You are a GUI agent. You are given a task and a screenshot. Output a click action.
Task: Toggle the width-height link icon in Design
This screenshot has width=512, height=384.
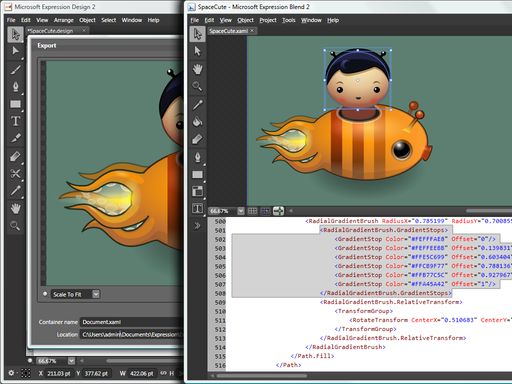[x=163, y=373]
